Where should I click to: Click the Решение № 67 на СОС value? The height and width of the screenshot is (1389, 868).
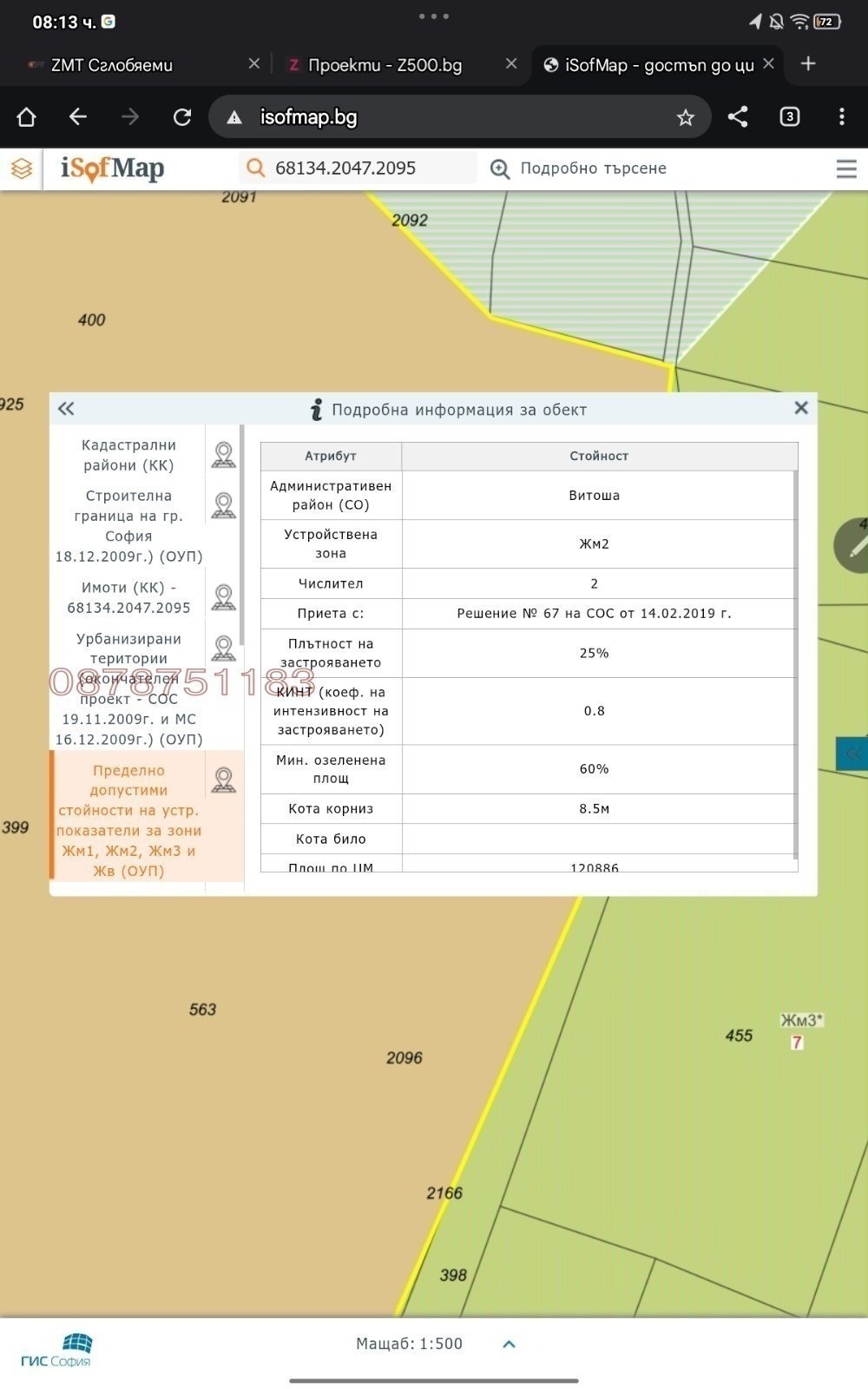(x=595, y=614)
